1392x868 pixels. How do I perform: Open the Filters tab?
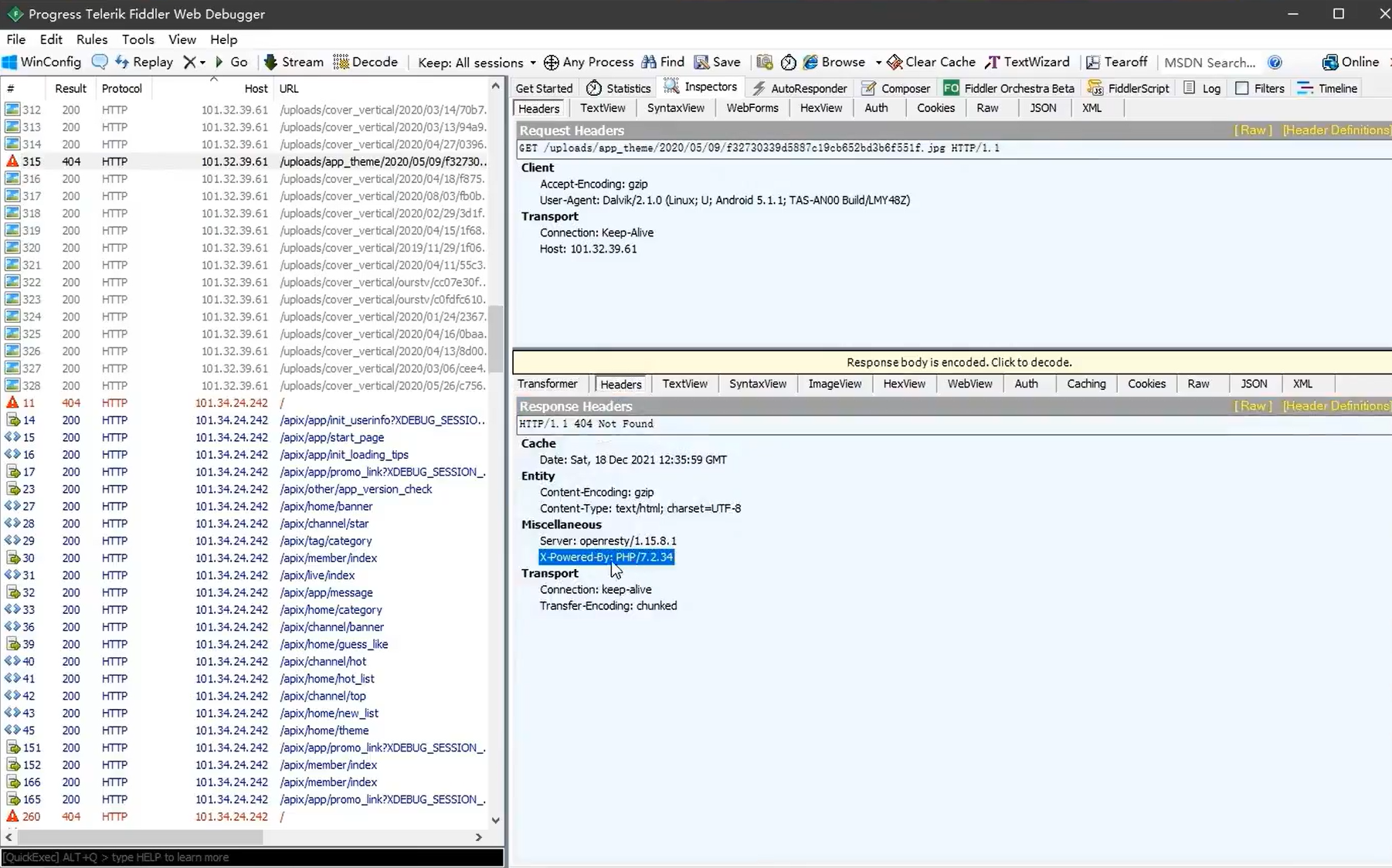tap(1260, 88)
